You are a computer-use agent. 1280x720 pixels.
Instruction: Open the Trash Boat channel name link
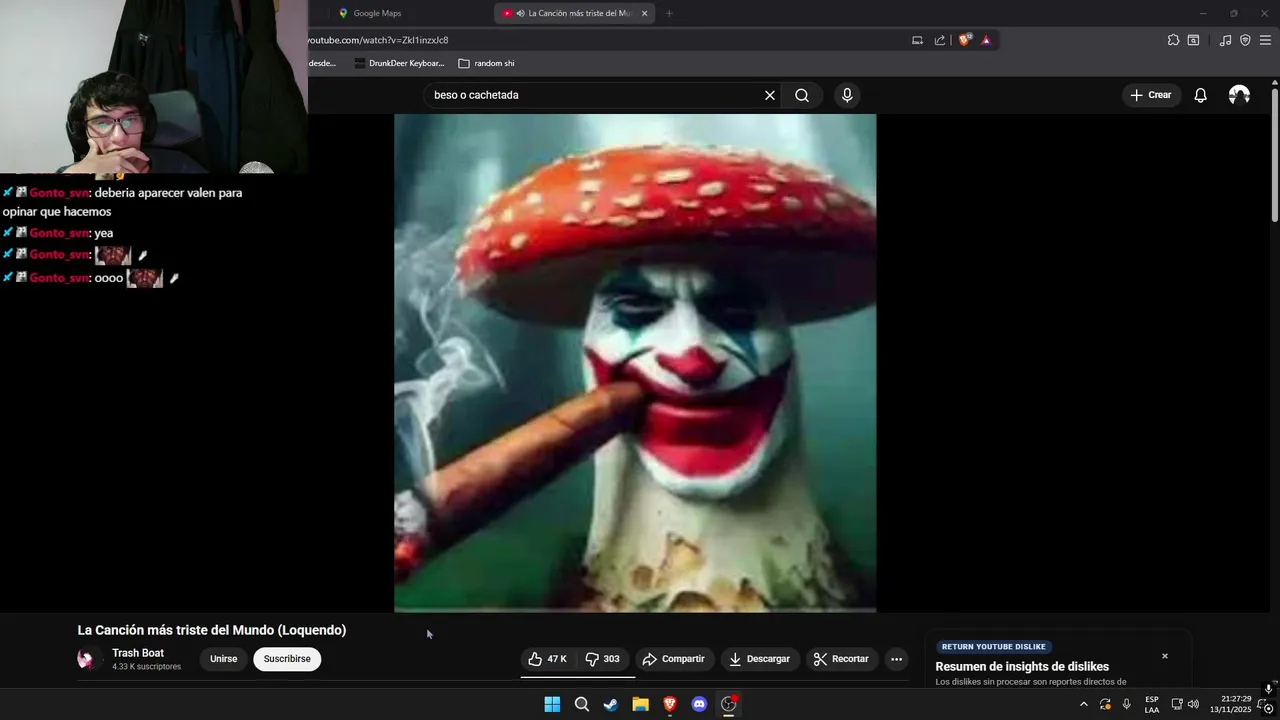click(x=138, y=653)
